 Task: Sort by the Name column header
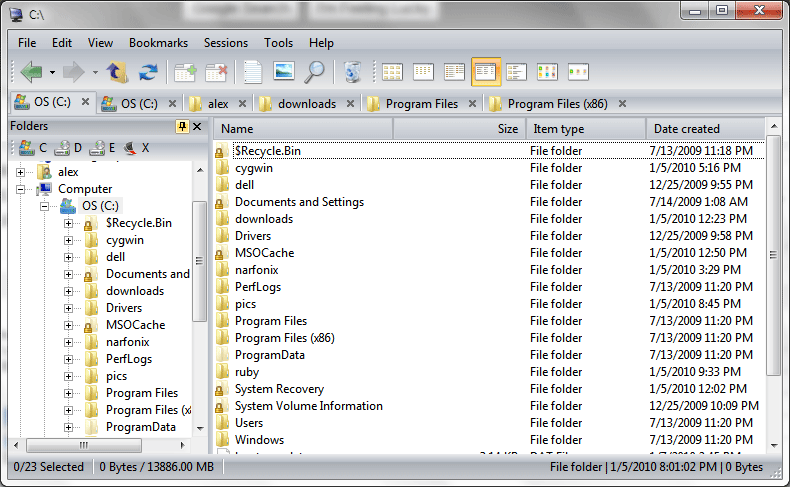[x=303, y=129]
